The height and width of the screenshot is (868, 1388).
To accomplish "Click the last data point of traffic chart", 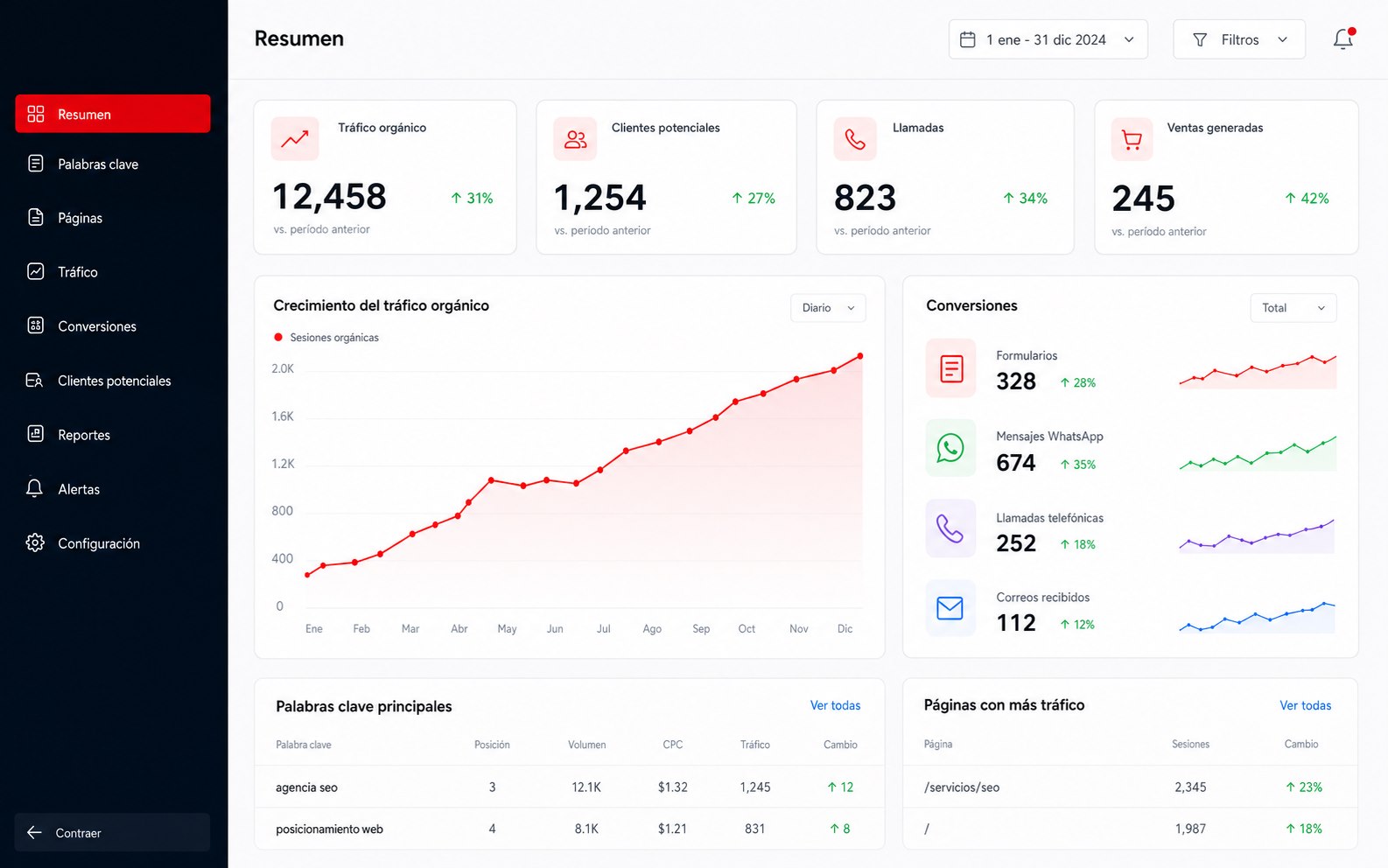I will pyautogui.click(x=860, y=356).
